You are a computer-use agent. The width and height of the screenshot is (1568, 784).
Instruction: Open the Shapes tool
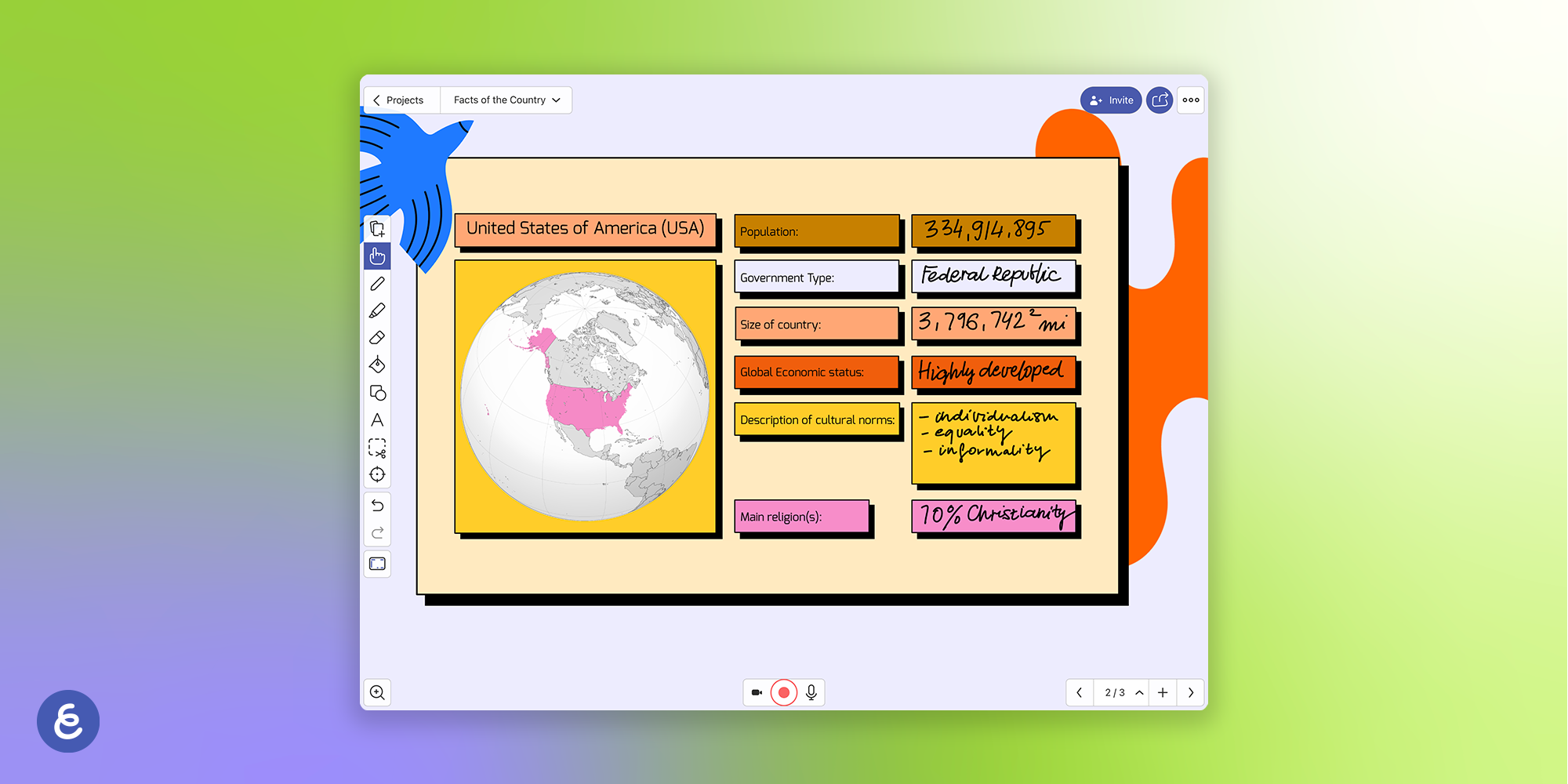tap(377, 393)
